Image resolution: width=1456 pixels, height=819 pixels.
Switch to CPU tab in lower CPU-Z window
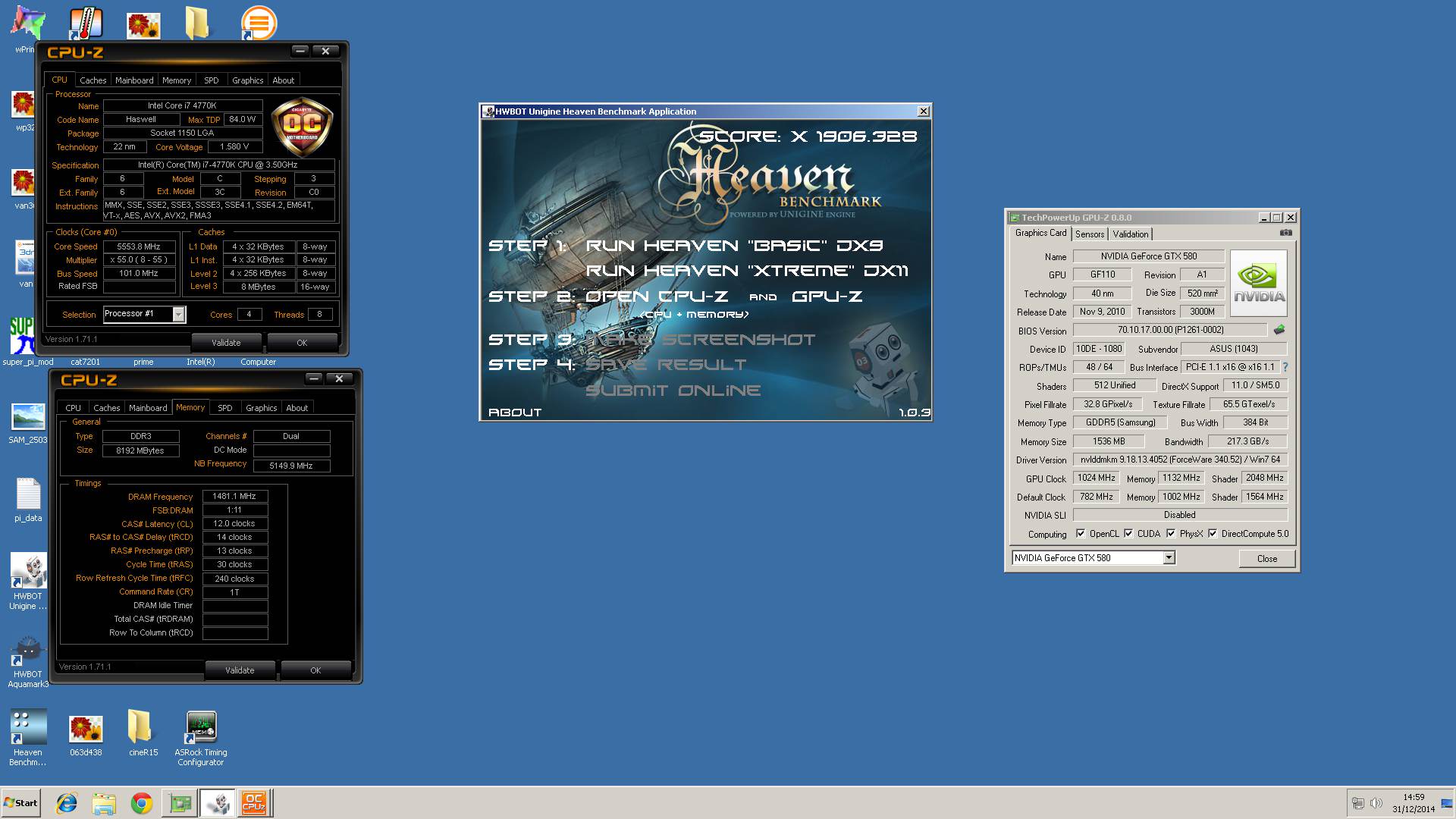point(74,408)
